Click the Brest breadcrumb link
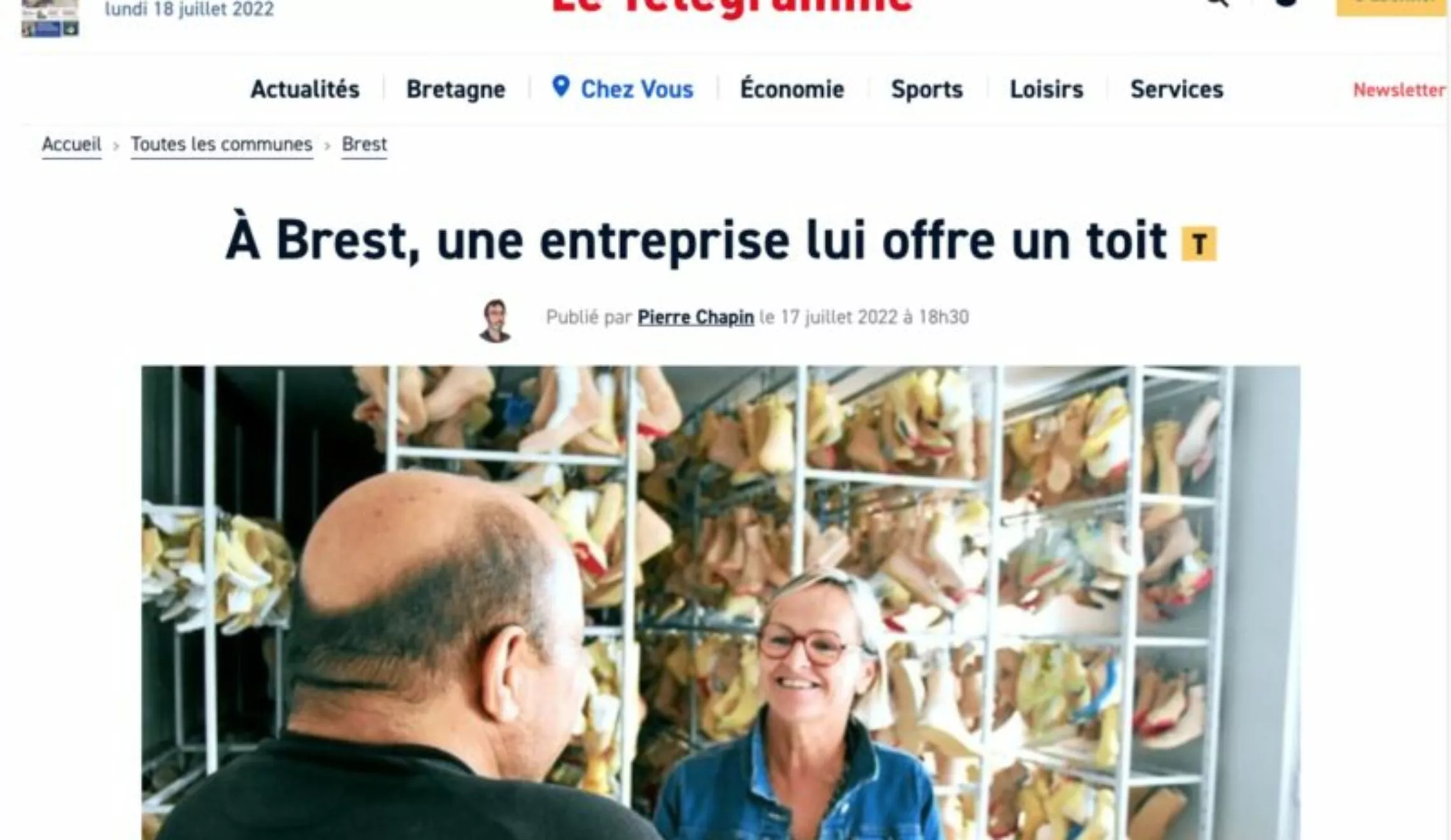This screenshot has height=840, width=1451. (x=364, y=144)
